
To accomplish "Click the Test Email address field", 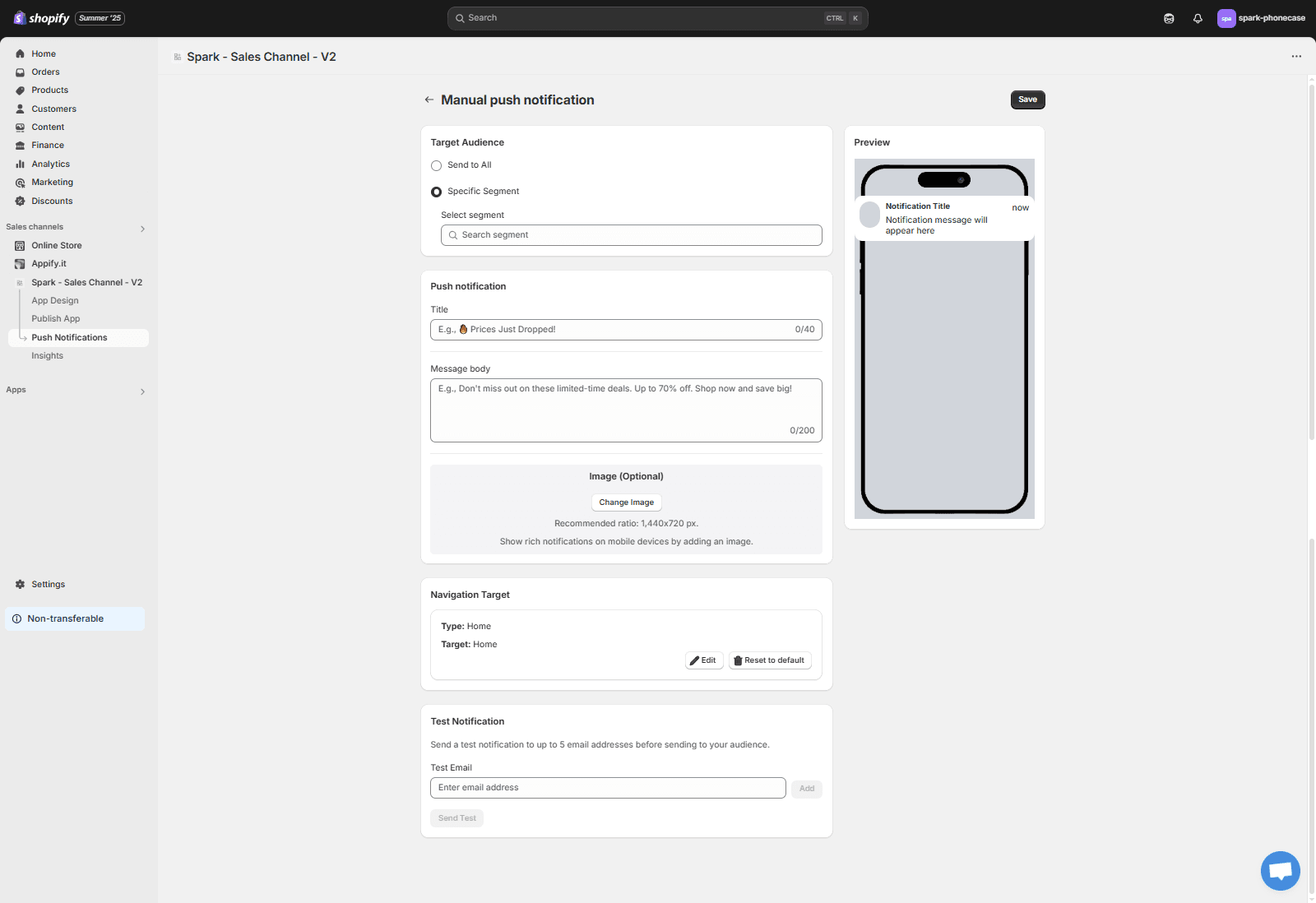I will click(x=608, y=788).
